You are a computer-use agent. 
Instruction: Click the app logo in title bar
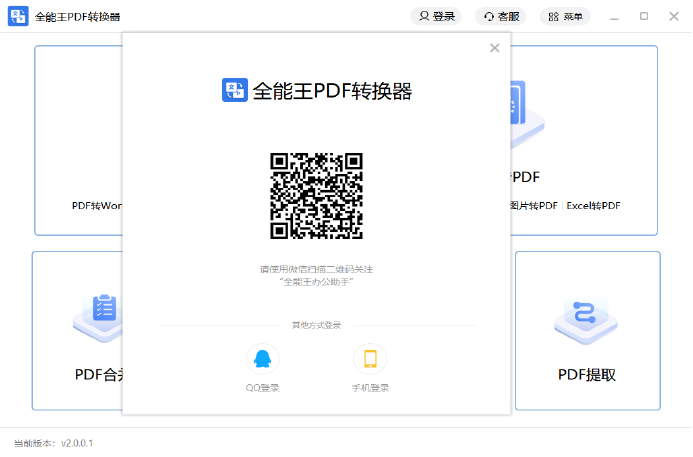click(x=18, y=17)
